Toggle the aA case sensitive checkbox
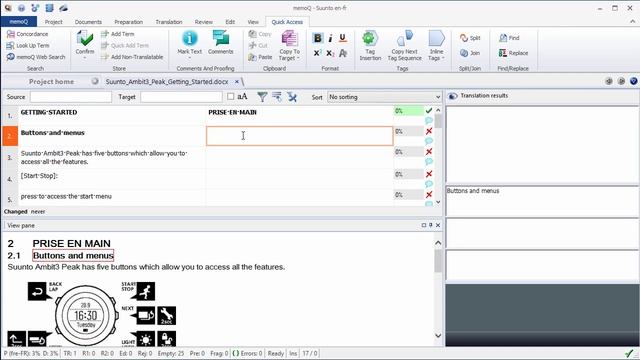 pyautogui.click(x=231, y=96)
